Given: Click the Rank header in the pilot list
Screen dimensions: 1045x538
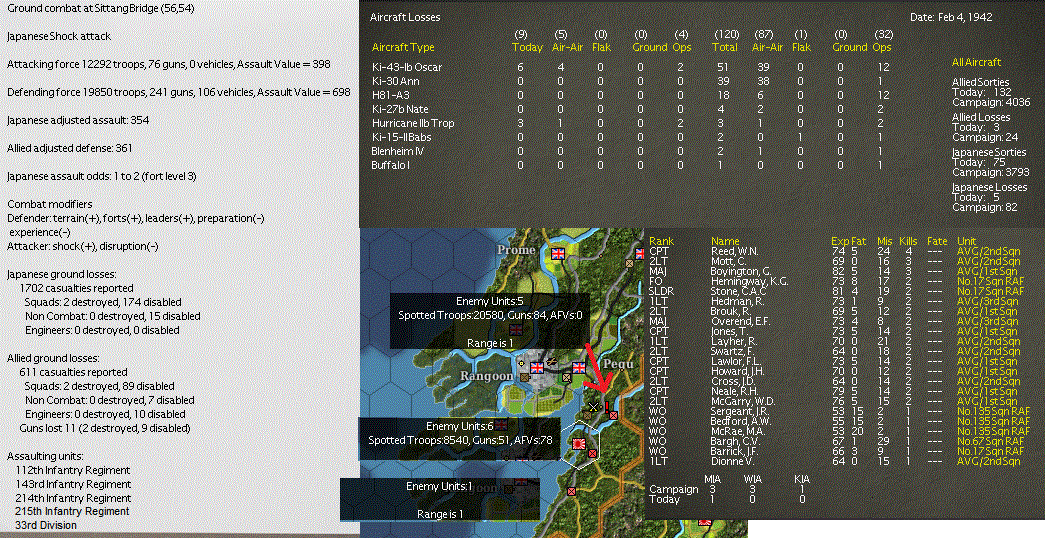Looking at the screenshot, I should [661, 241].
